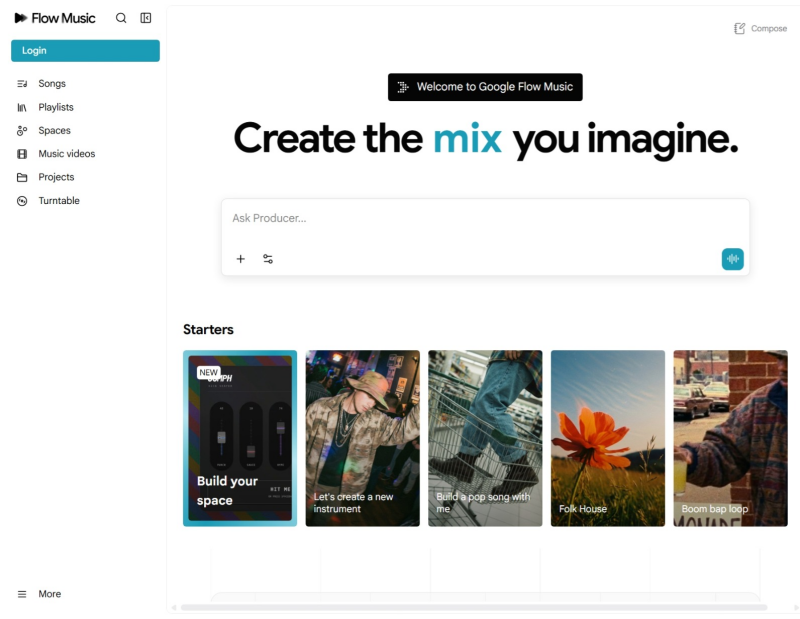
Task: Open the Songs section
Action: coord(52,84)
